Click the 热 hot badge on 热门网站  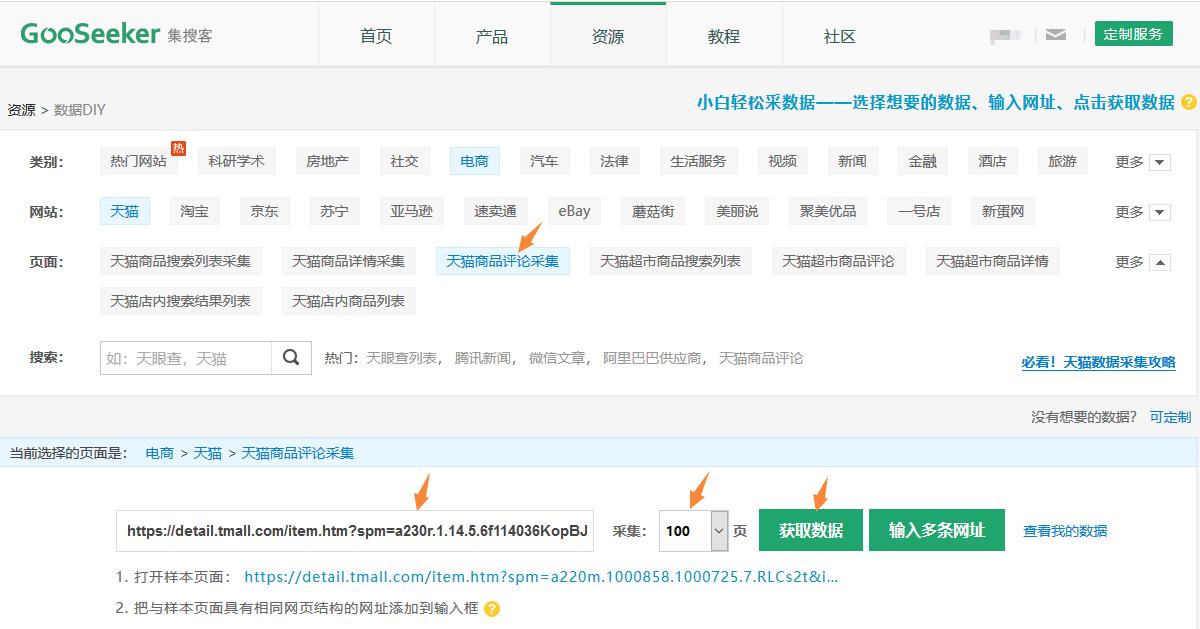(x=179, y=147)
